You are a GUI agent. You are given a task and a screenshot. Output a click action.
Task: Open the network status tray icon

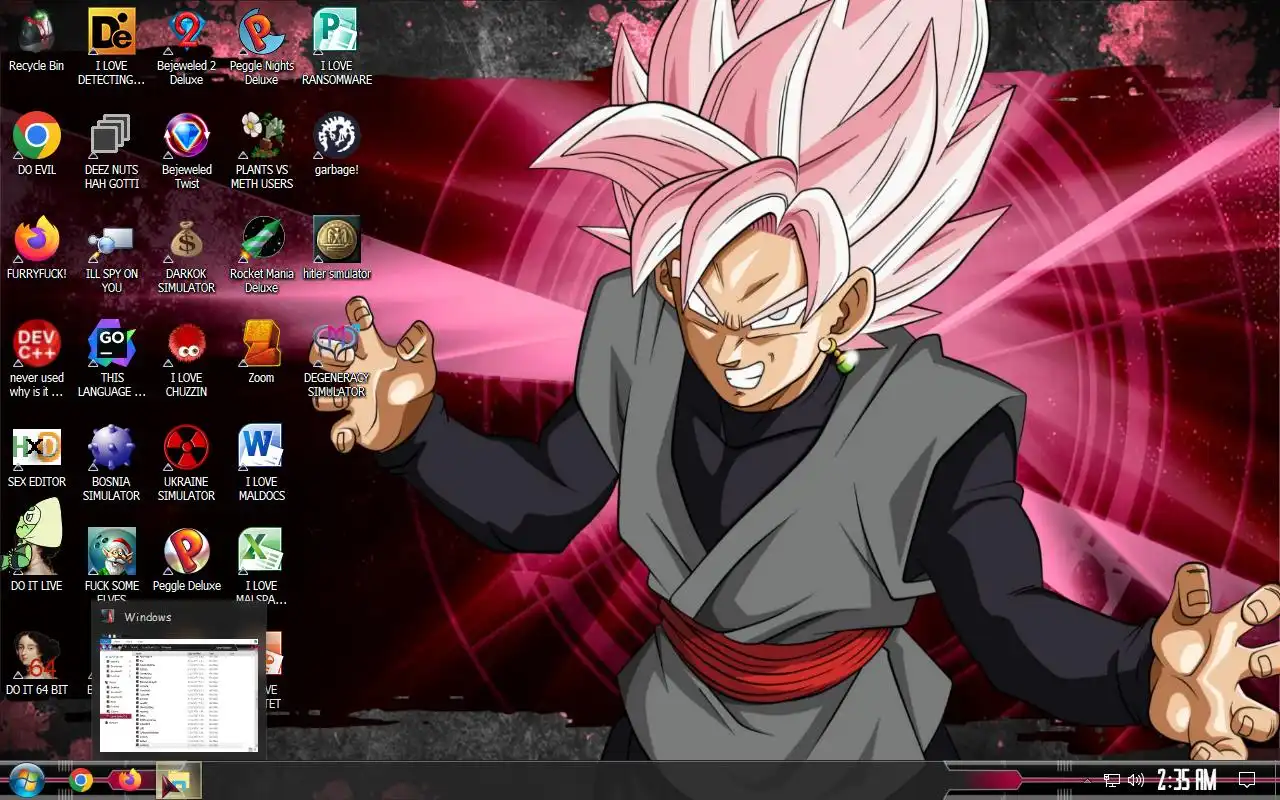tap(1111, 780)
